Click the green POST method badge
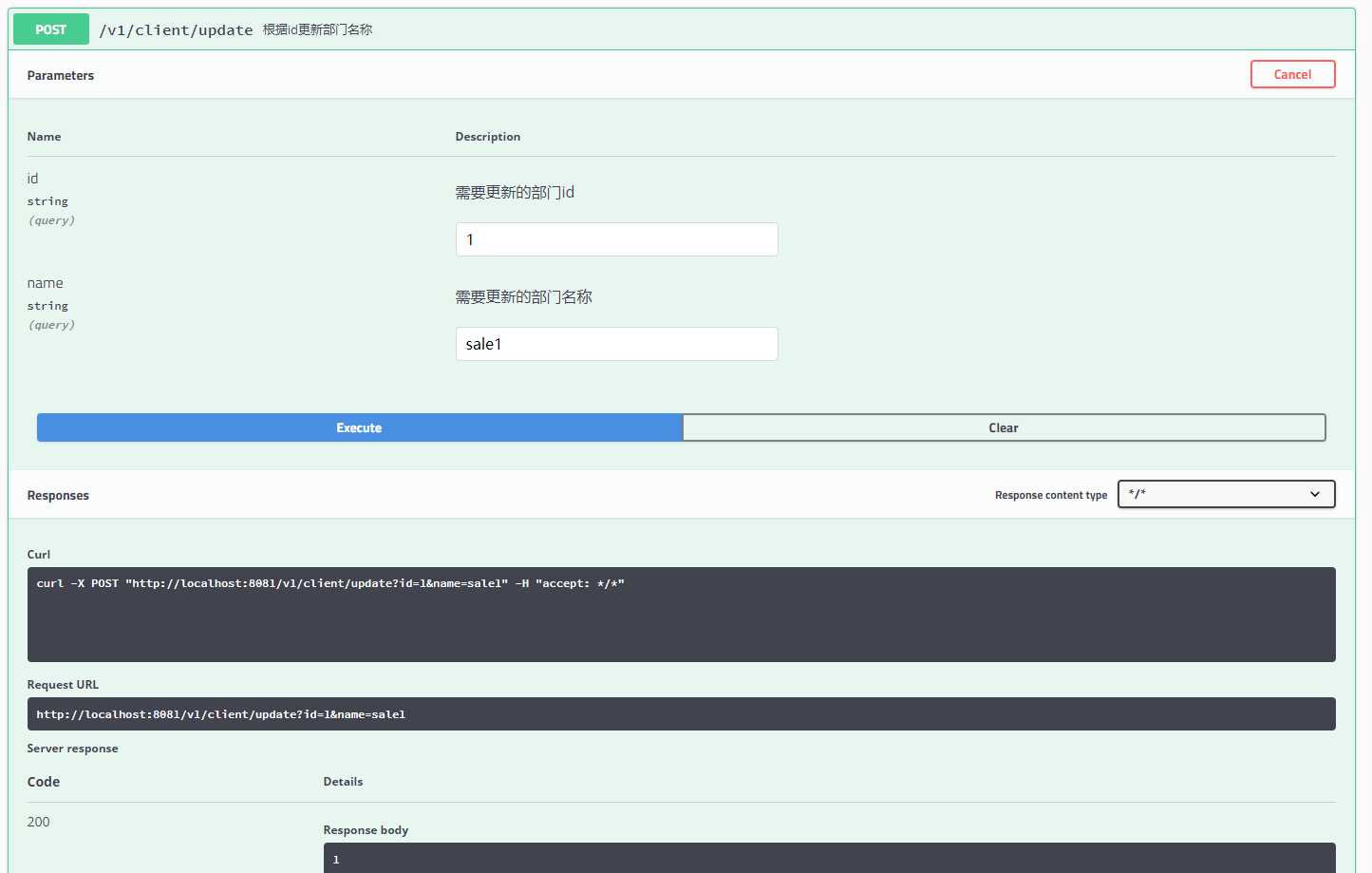The width and height of the screenshot is (1372, 873). click(51, 29)
